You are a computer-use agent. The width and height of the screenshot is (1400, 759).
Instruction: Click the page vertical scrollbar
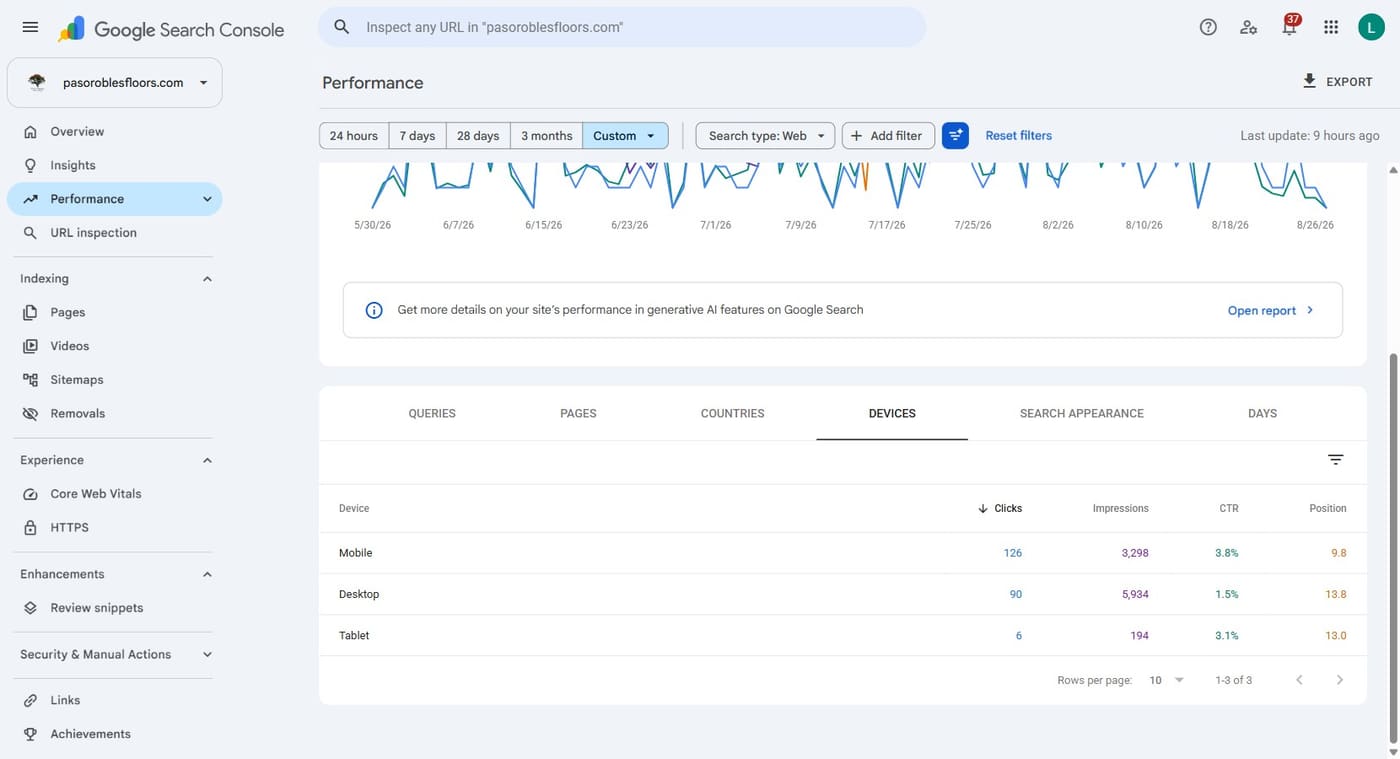(x=1393, y=548)
